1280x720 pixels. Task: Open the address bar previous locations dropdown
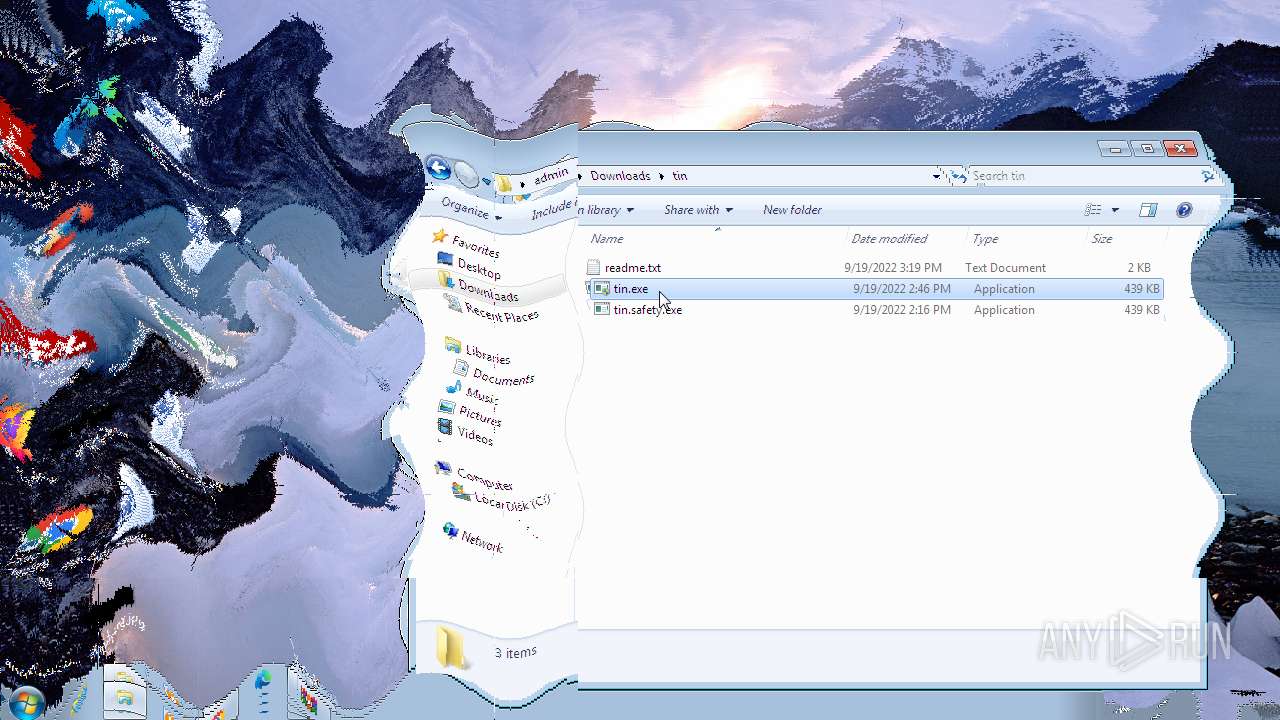click(x=936, y=176)
